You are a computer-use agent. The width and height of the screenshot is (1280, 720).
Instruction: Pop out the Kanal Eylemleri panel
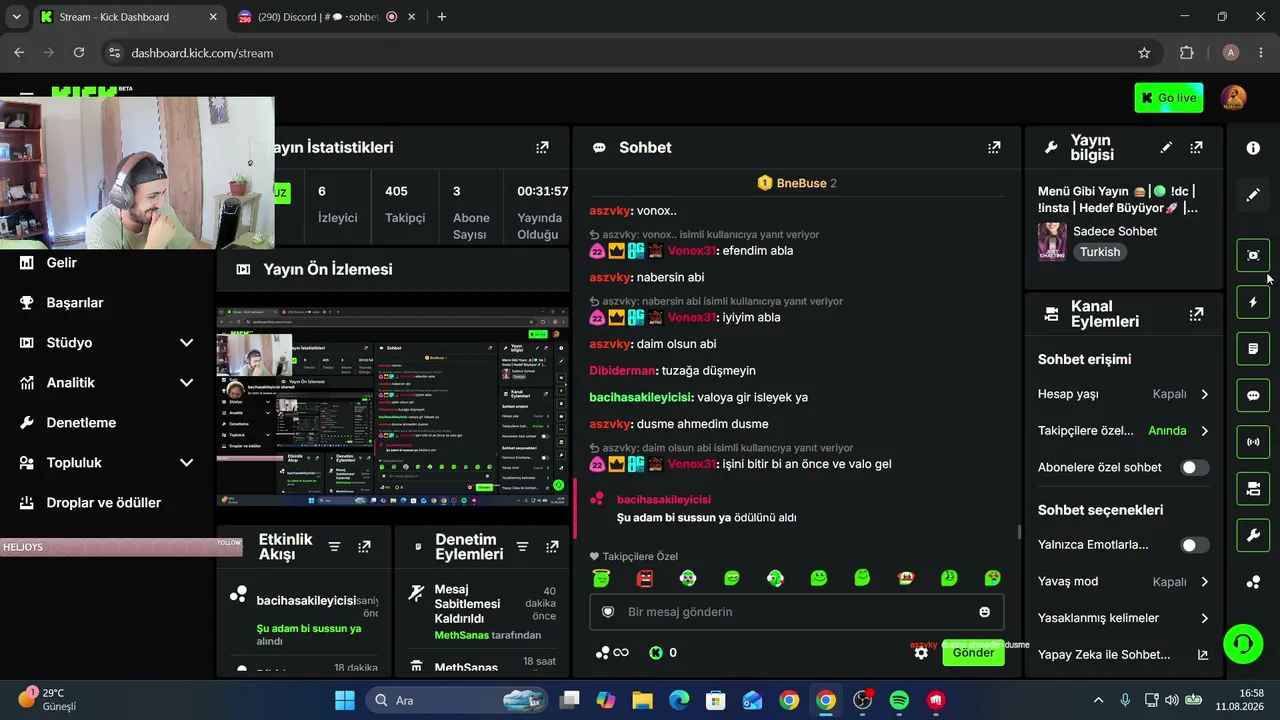click(1196, 314)
